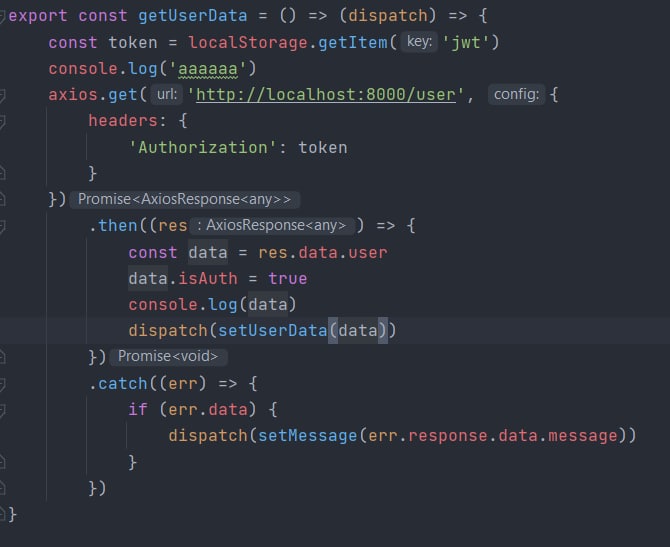This screenshot has height=547, width=670.
Task: Collapse the fold on the axios.get line
Action: (2, 95)
